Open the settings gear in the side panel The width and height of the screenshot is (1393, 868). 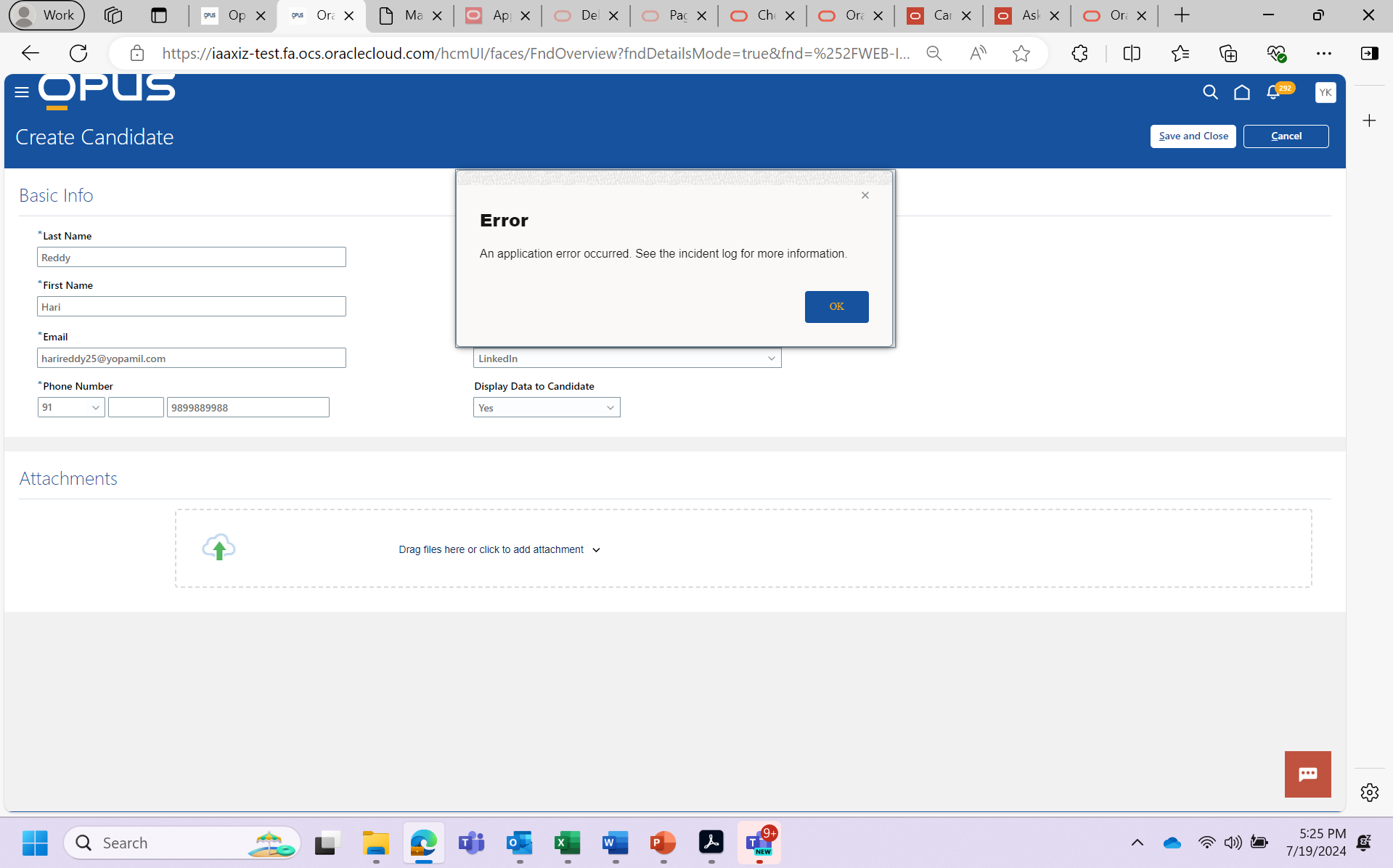tap(1369, 793)
